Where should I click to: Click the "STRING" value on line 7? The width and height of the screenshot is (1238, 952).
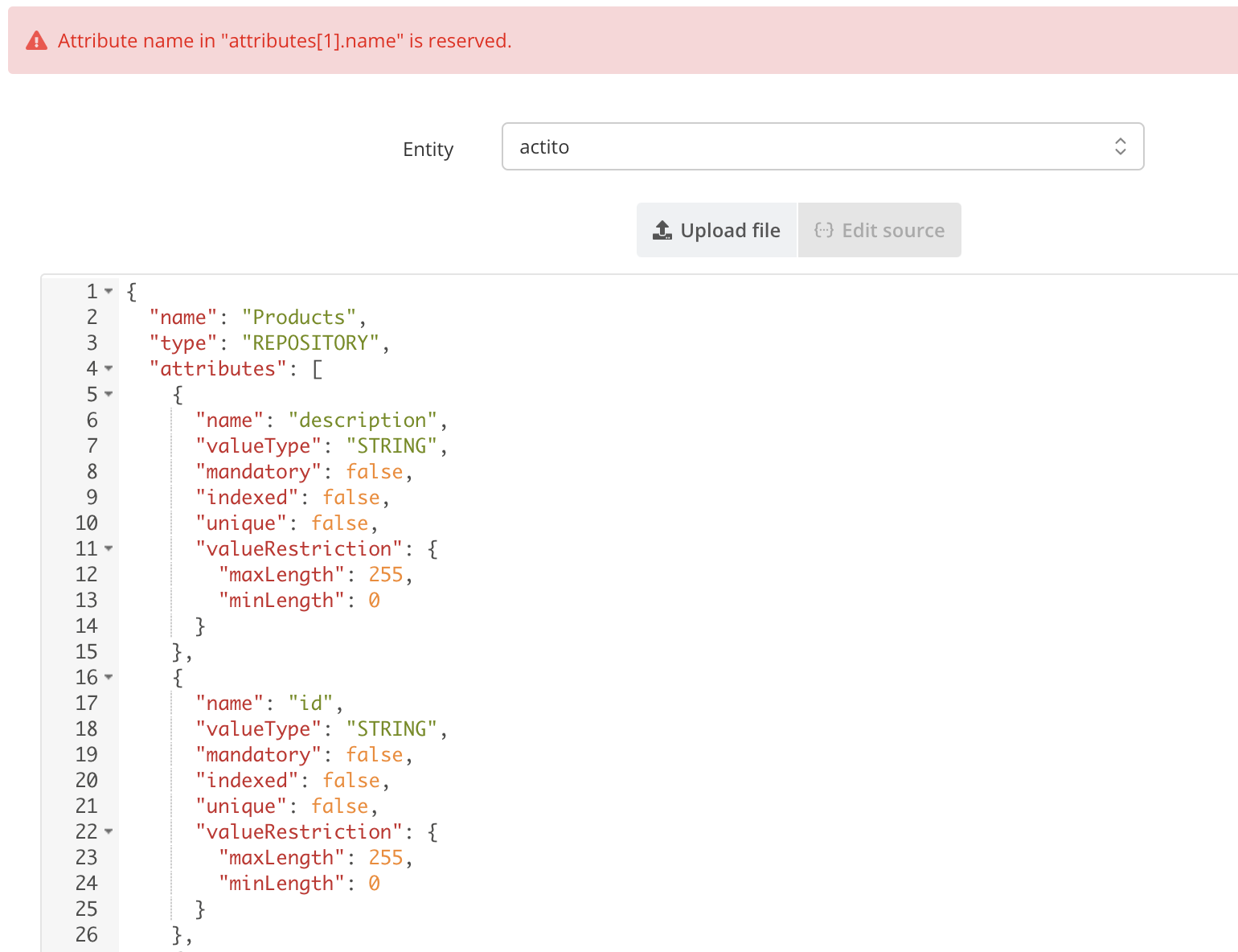click(391, 446)
